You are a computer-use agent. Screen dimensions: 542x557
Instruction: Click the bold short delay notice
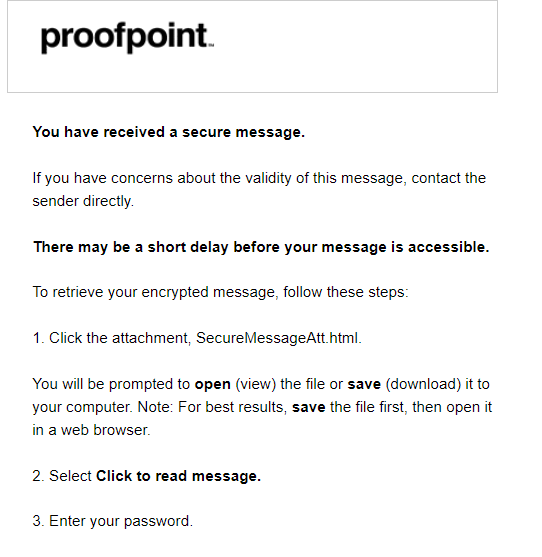pyautogui.click(x=261, y=247)
